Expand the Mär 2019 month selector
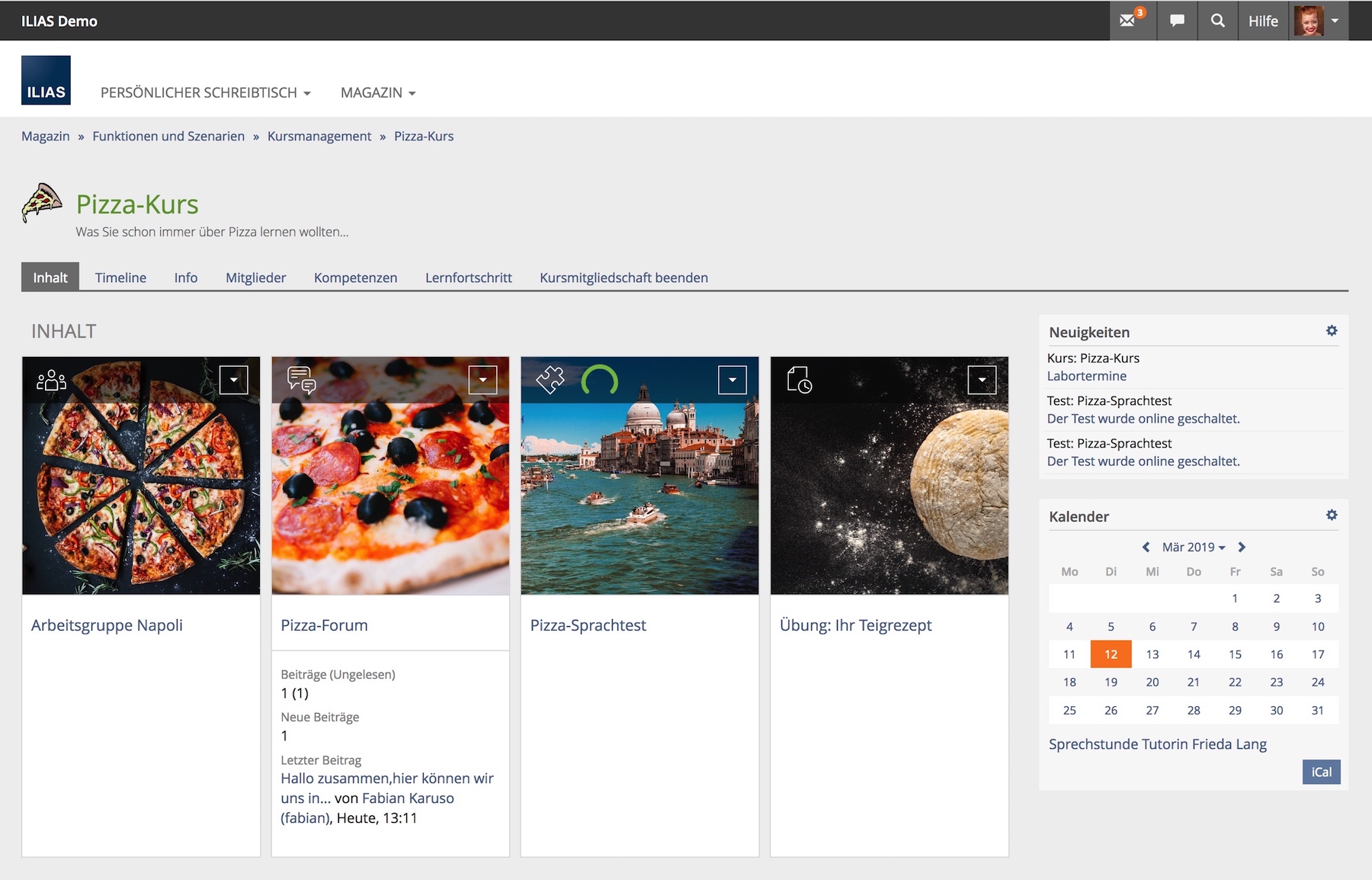 (1194, 548)
